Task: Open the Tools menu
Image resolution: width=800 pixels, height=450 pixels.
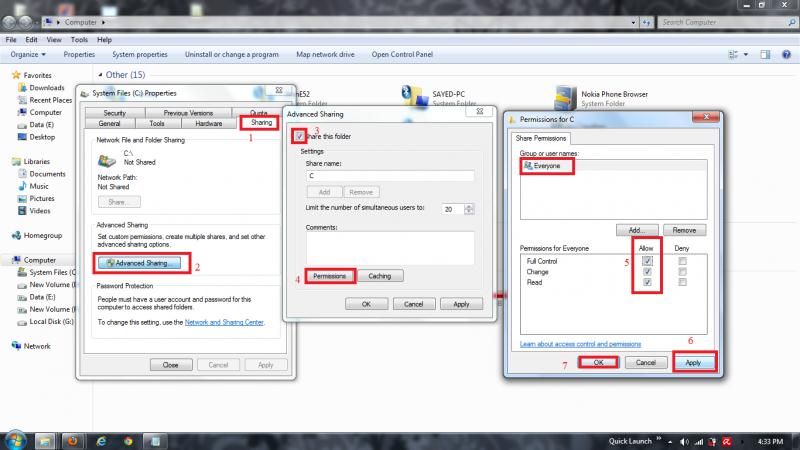Action: [x=77, y=39]
